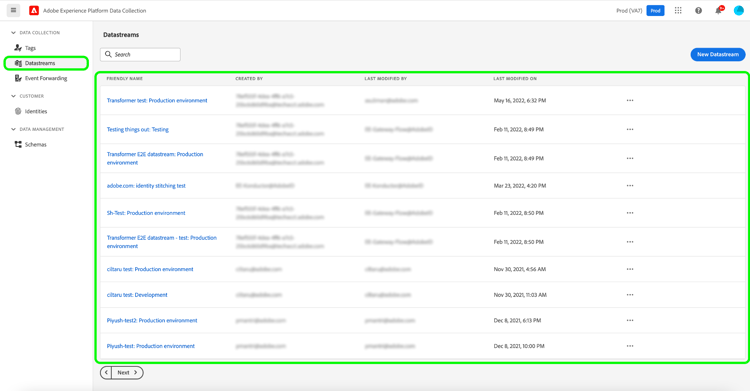Image resolution: width=750 pixels, height=391 pixels.
Task: Select Datastreams in the sidebar
Action: [46, 63]
